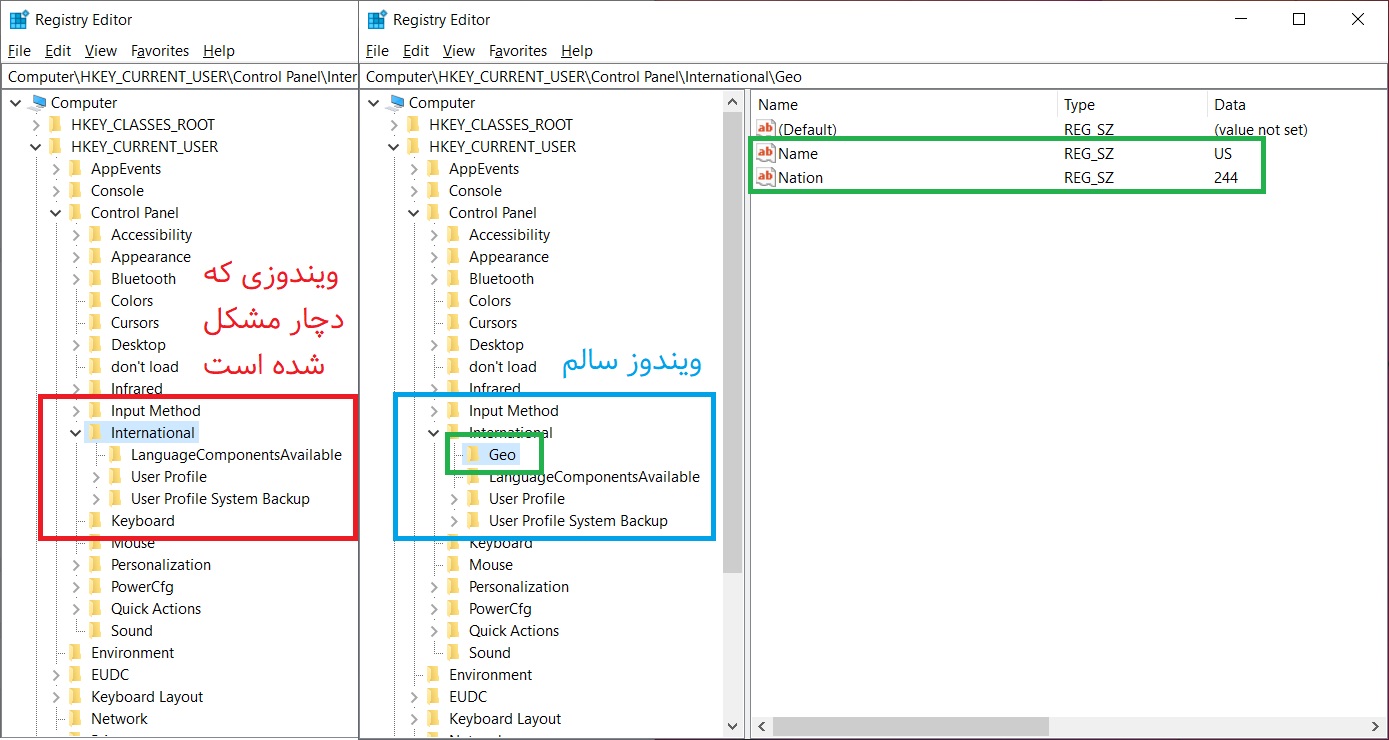Collapse the International key in the right window
1389x740 pixels.
434,433
